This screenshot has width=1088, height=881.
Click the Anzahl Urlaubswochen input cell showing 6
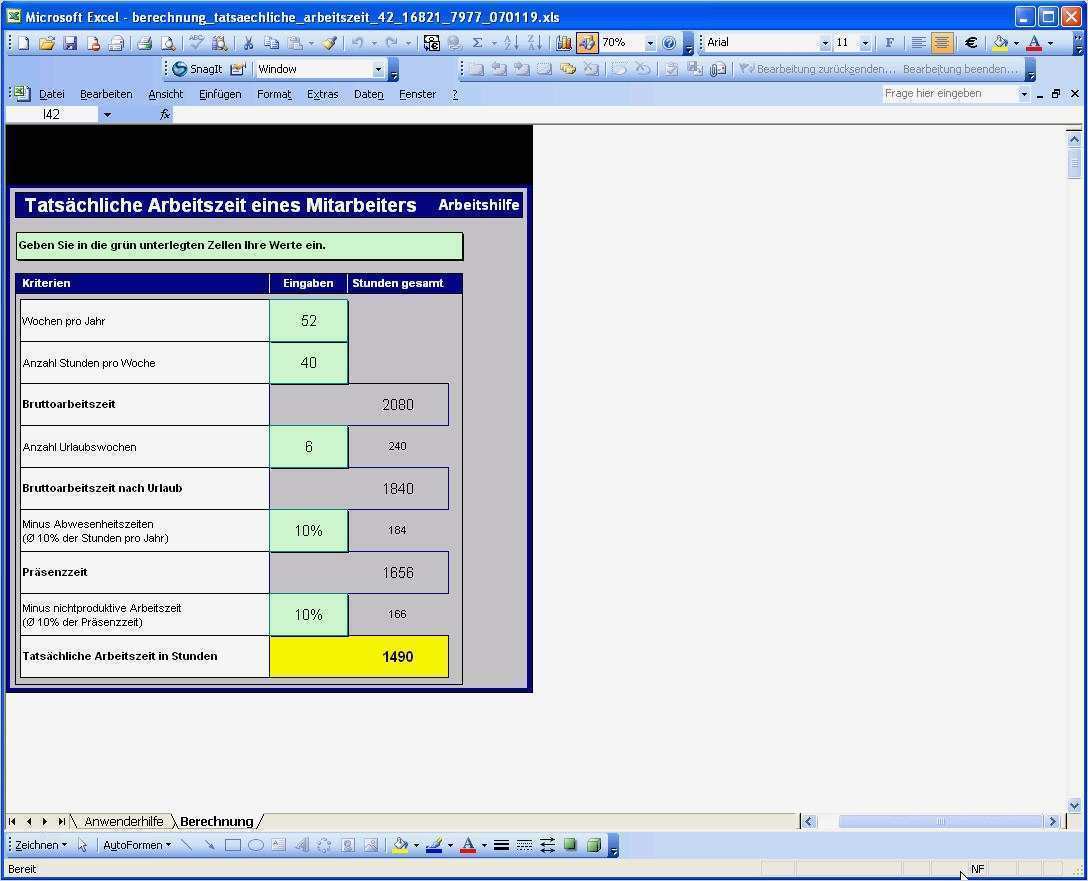pyautogui.click(x=309, y=447)
